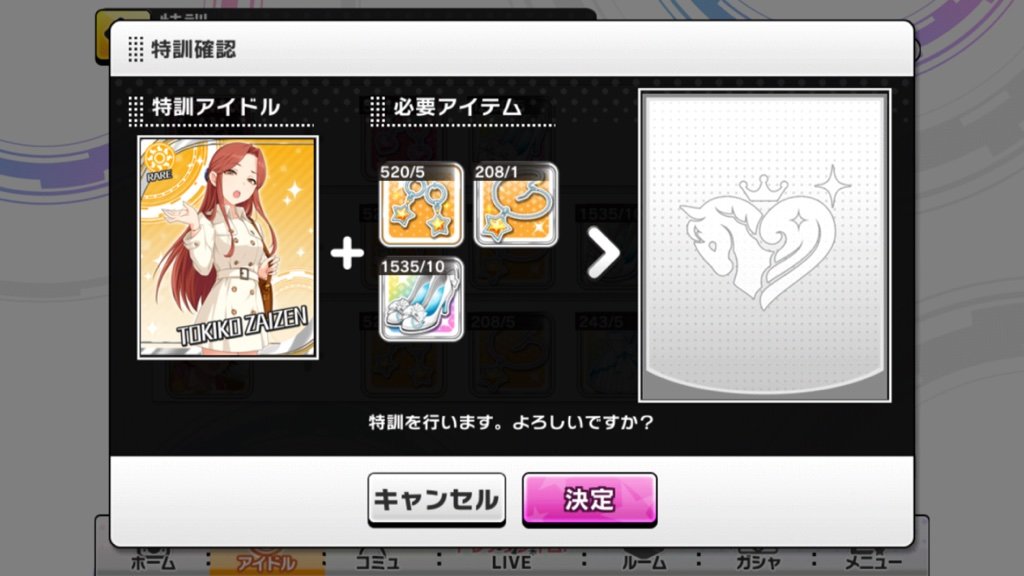This screenshot has width=1024, height=576.
Task: Open the アイドル tab in bottom bar
Action: point(266,562)
